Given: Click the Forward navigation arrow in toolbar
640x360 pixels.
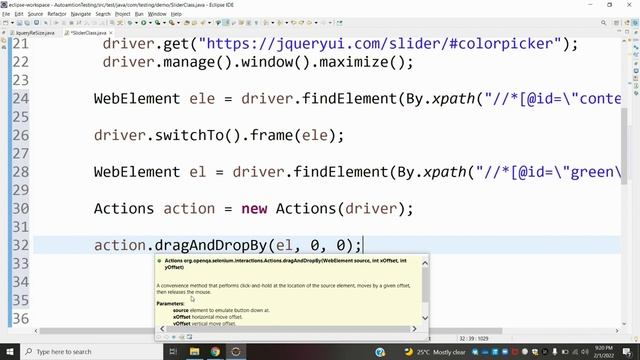Looking at the screenshot, I should [x=323, y=23].
